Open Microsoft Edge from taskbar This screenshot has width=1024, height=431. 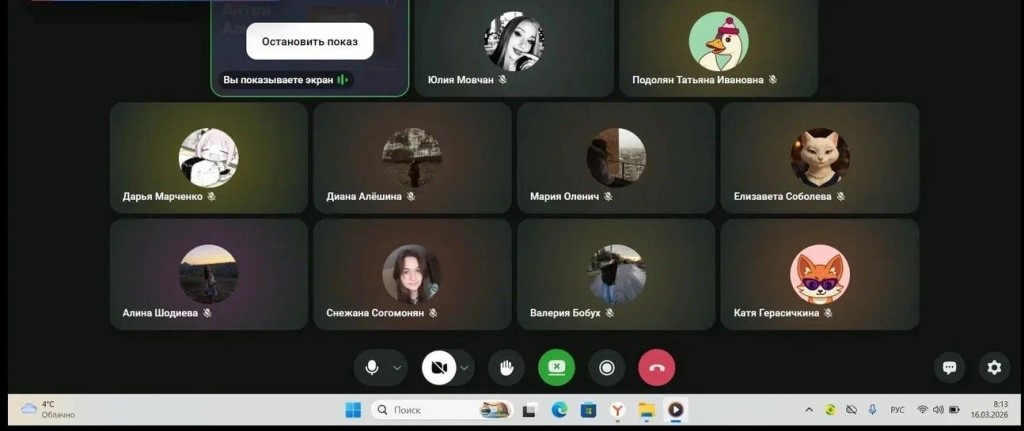[559, 410]
